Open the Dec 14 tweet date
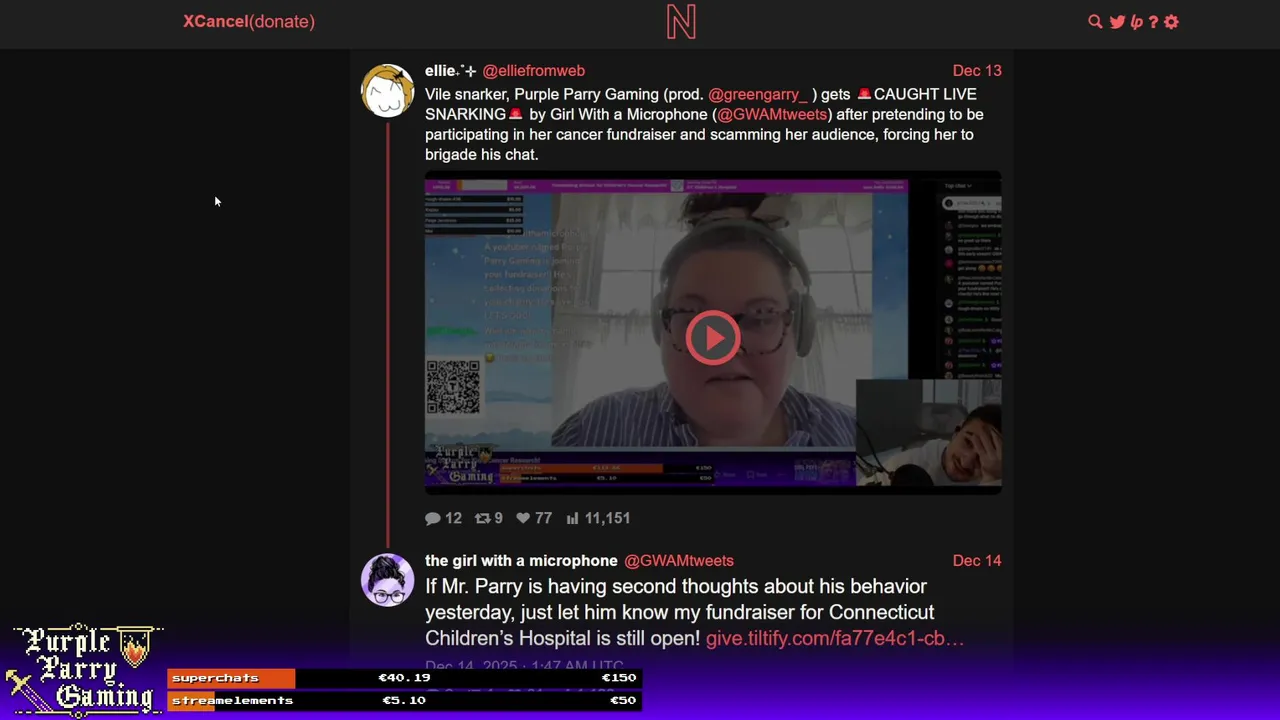 (x=977, y=561)
